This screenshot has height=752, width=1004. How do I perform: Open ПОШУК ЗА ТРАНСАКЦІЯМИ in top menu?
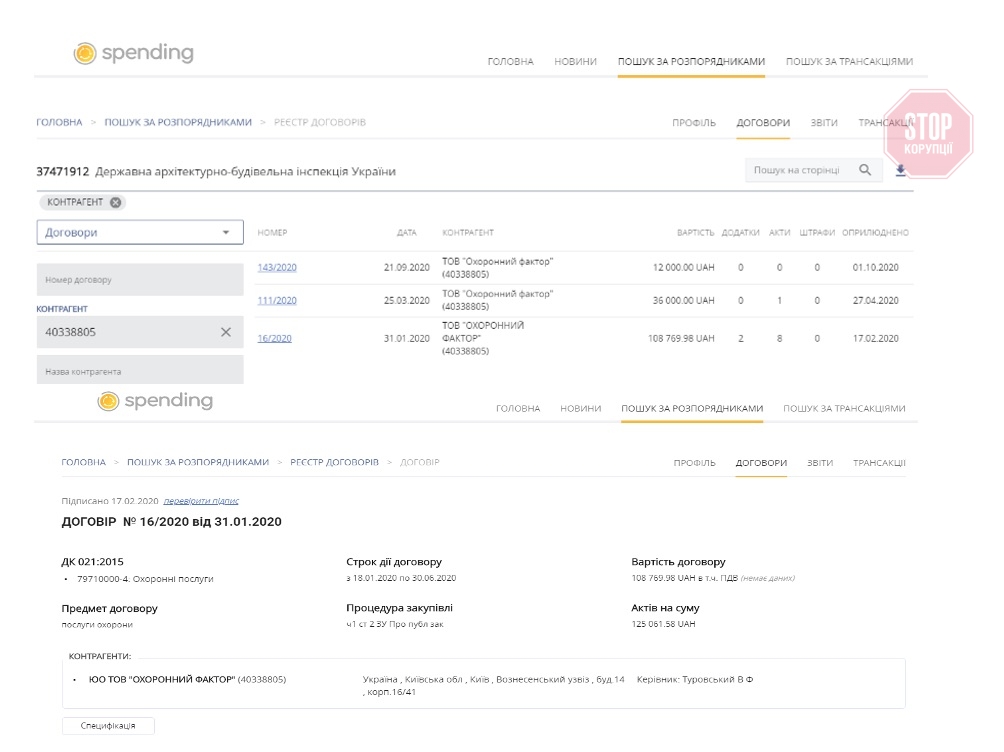[x=849, y=62]
